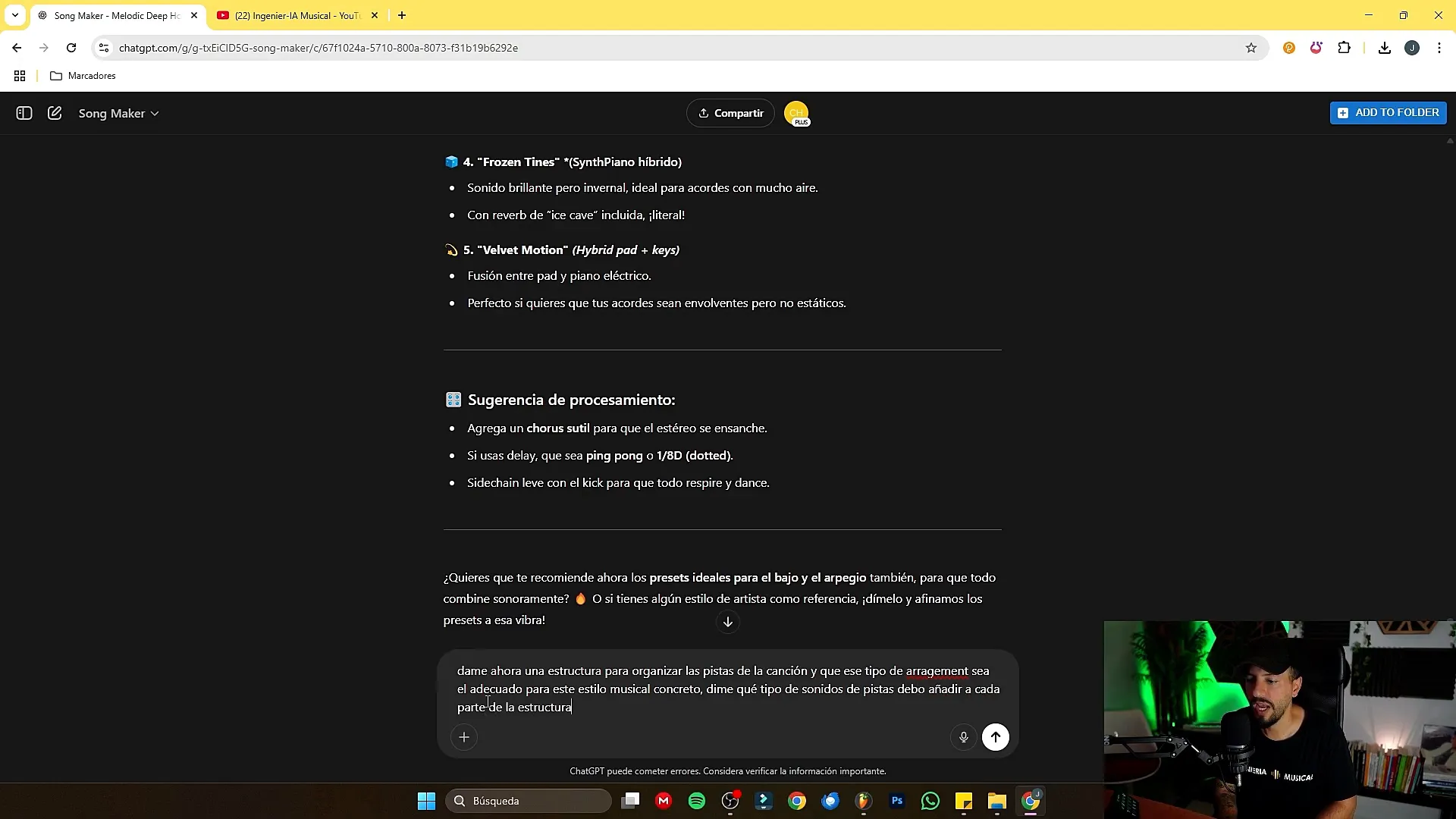The width and height of the screenshot is (1456, 819).
Task: Open Task View in the taskbar
Action: coord(630,801)
